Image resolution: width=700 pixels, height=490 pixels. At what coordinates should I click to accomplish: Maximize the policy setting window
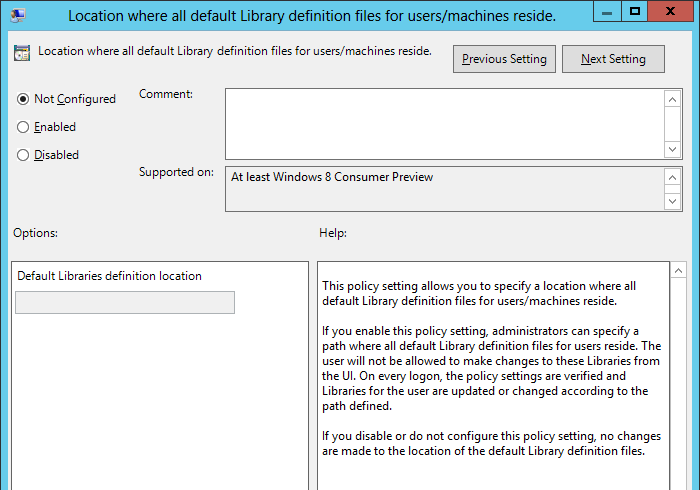point(634,12)
